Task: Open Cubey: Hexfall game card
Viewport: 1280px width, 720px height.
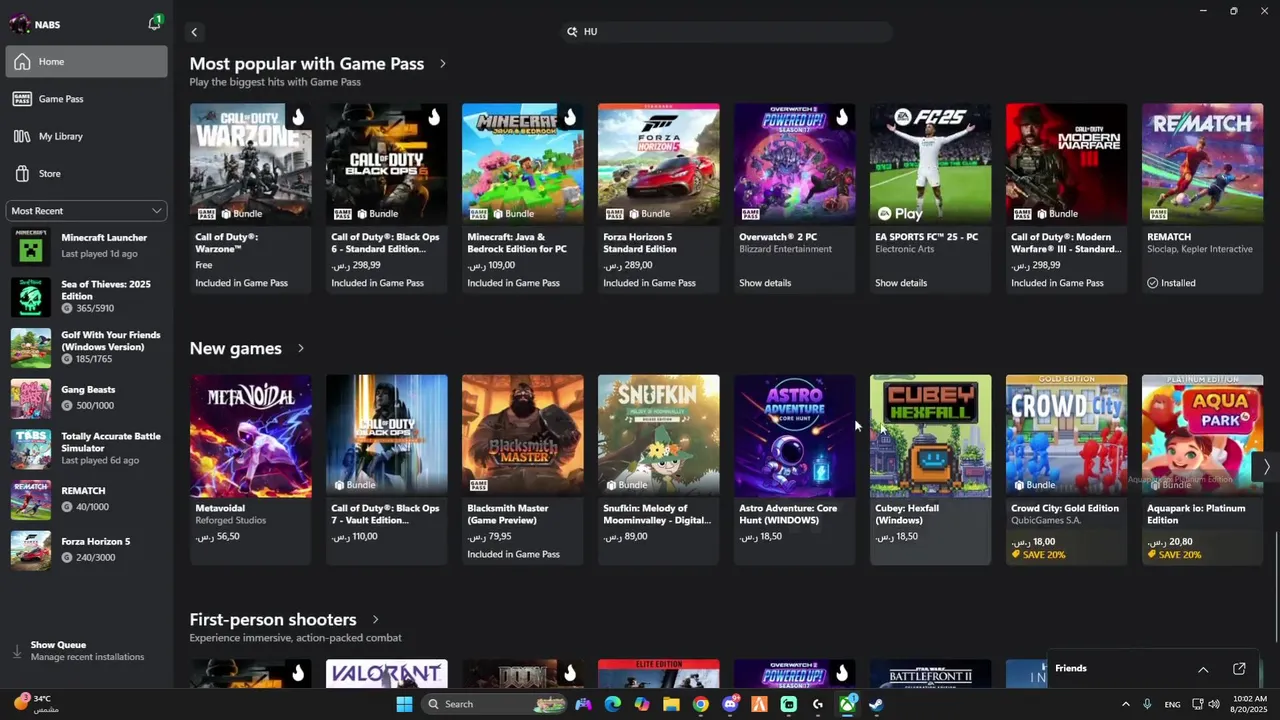Action: [x=931, y=470]
